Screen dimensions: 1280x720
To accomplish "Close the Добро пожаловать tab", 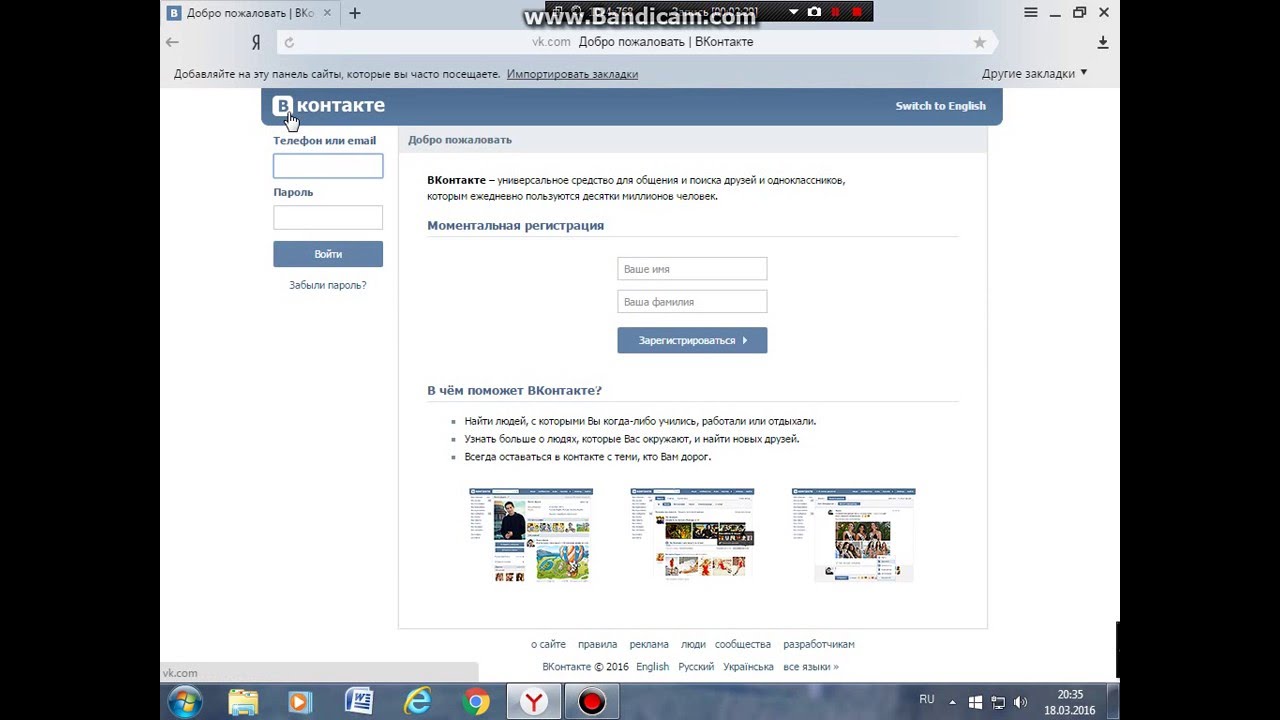I will (327, 13).
